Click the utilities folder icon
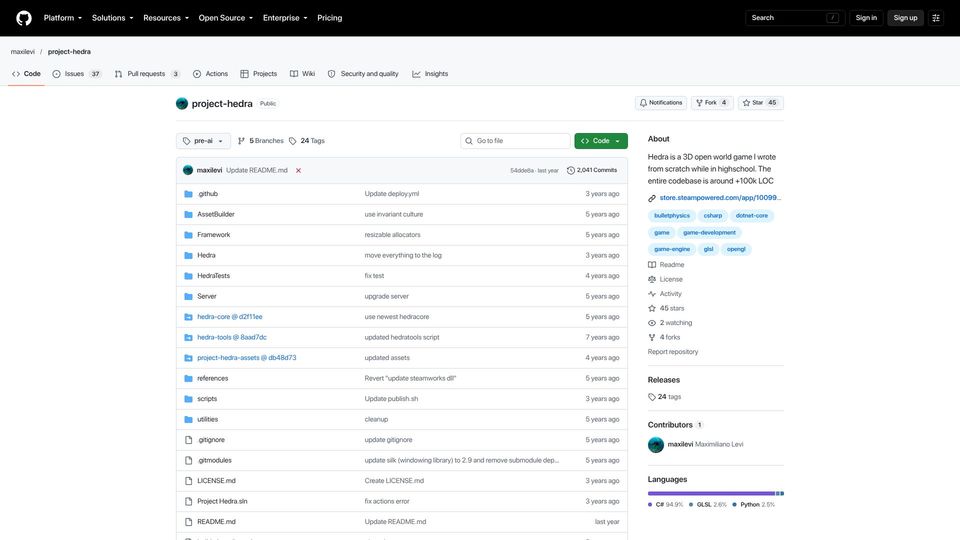The image size is (960, 540). pyautogui.click(x=189, y=419)
